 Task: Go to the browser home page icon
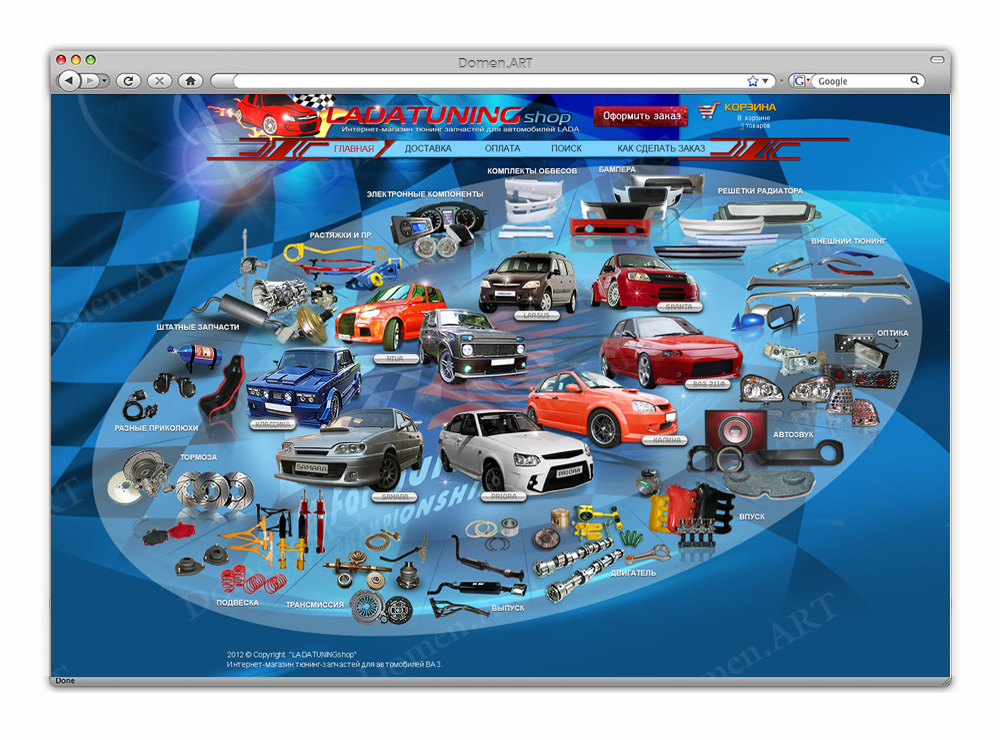pyautogui.click(x=190, y=80)
